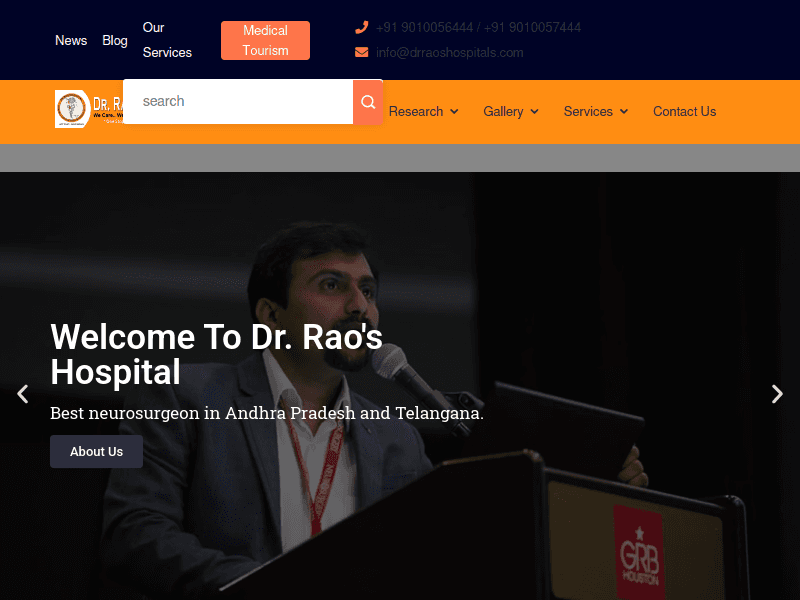Advance the slider with the right arrow
This screenshot has width=800, height=600.
click(777, 394)
